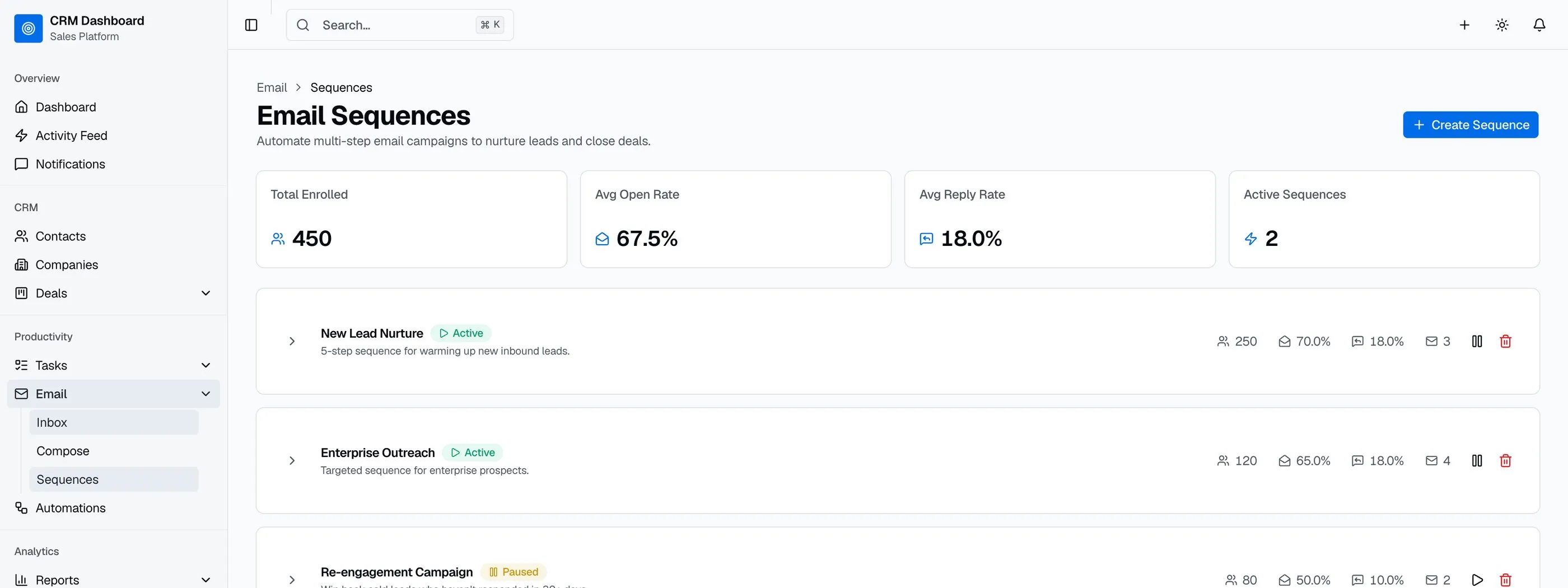
Task: Click the bolt icon in Active Sequences card
Action: click(1251, 239)
